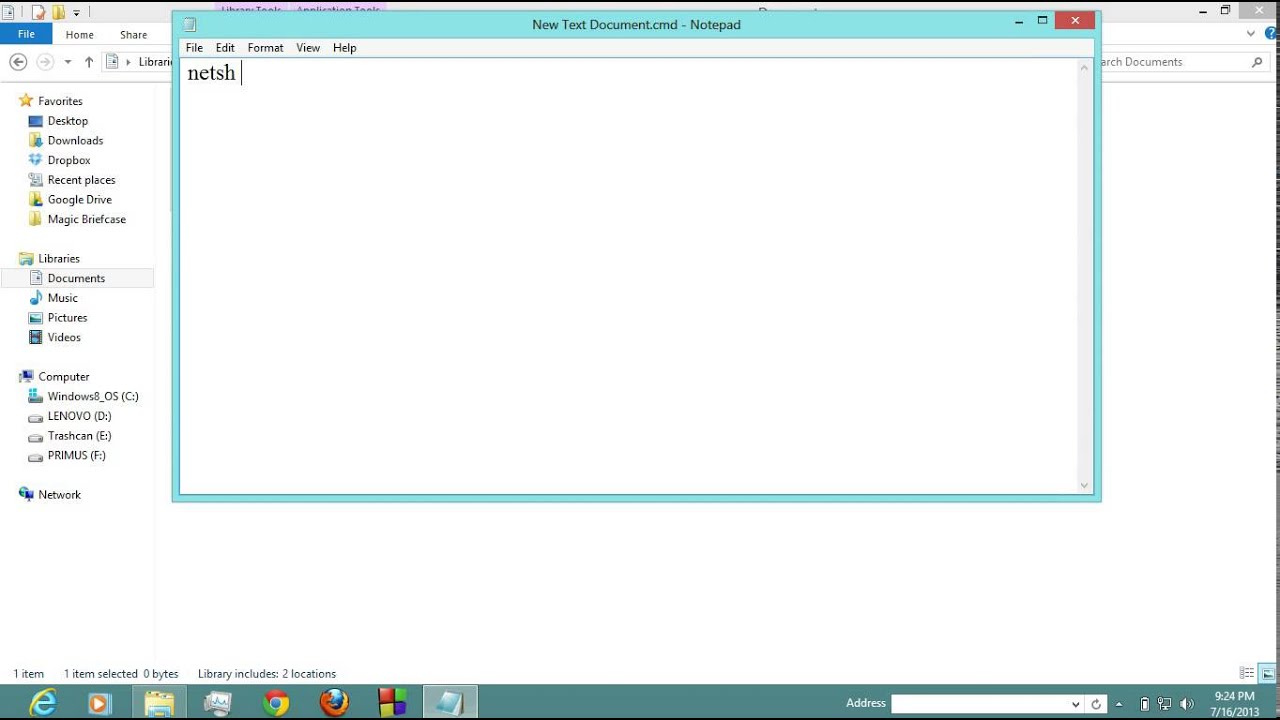Click the File Explorer taskbar button
Image resolution: width=1280 pixels, height=720 pixels.
point(159,703)
